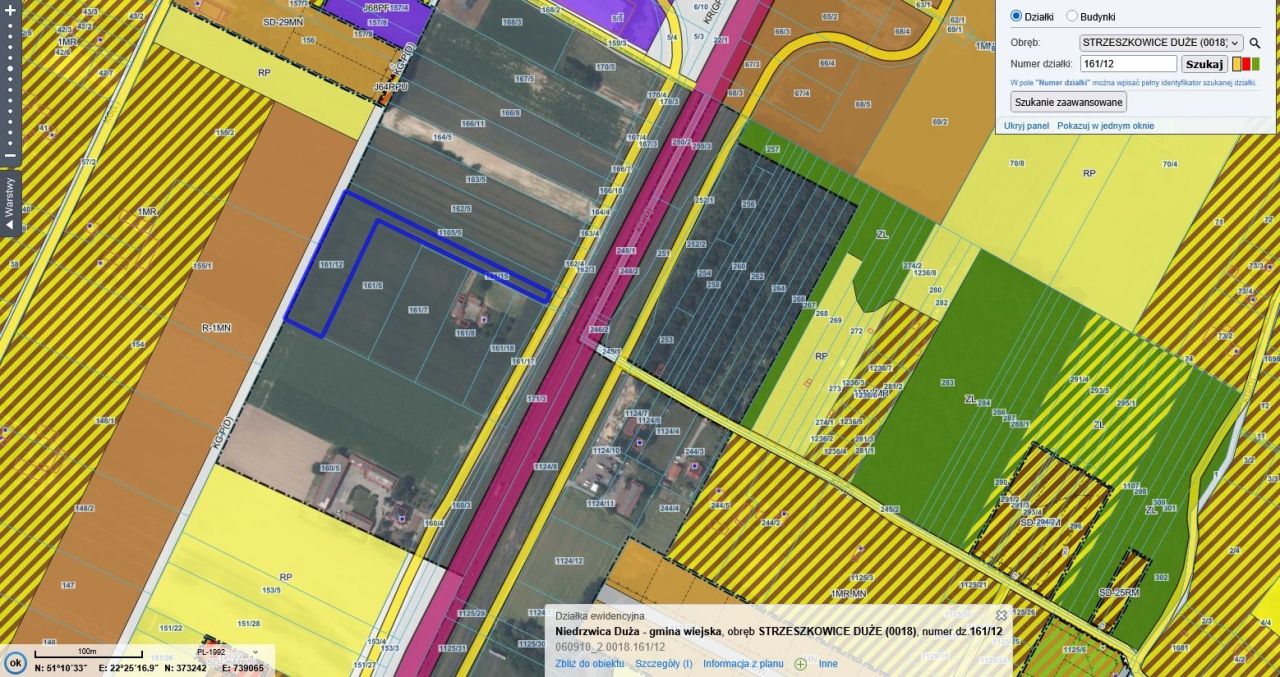The width and height of the screenshot is (1280, 677).
Task: Click parcel label 161/12 on the map
Action: 331,264
